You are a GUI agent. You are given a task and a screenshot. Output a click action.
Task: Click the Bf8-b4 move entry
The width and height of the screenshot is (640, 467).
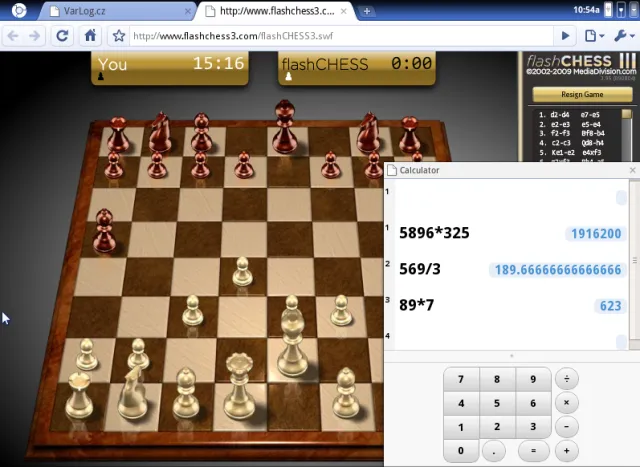point(593,133)
